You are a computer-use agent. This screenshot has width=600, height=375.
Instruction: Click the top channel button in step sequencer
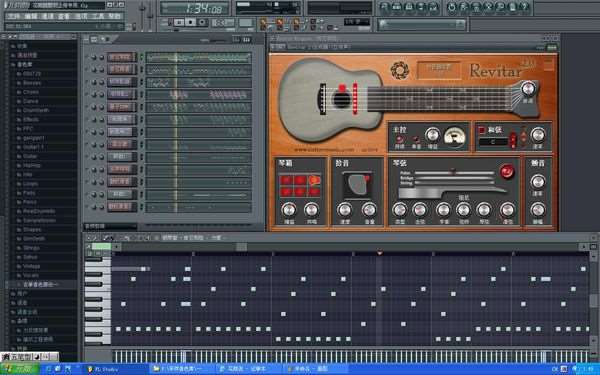(121, 57)
